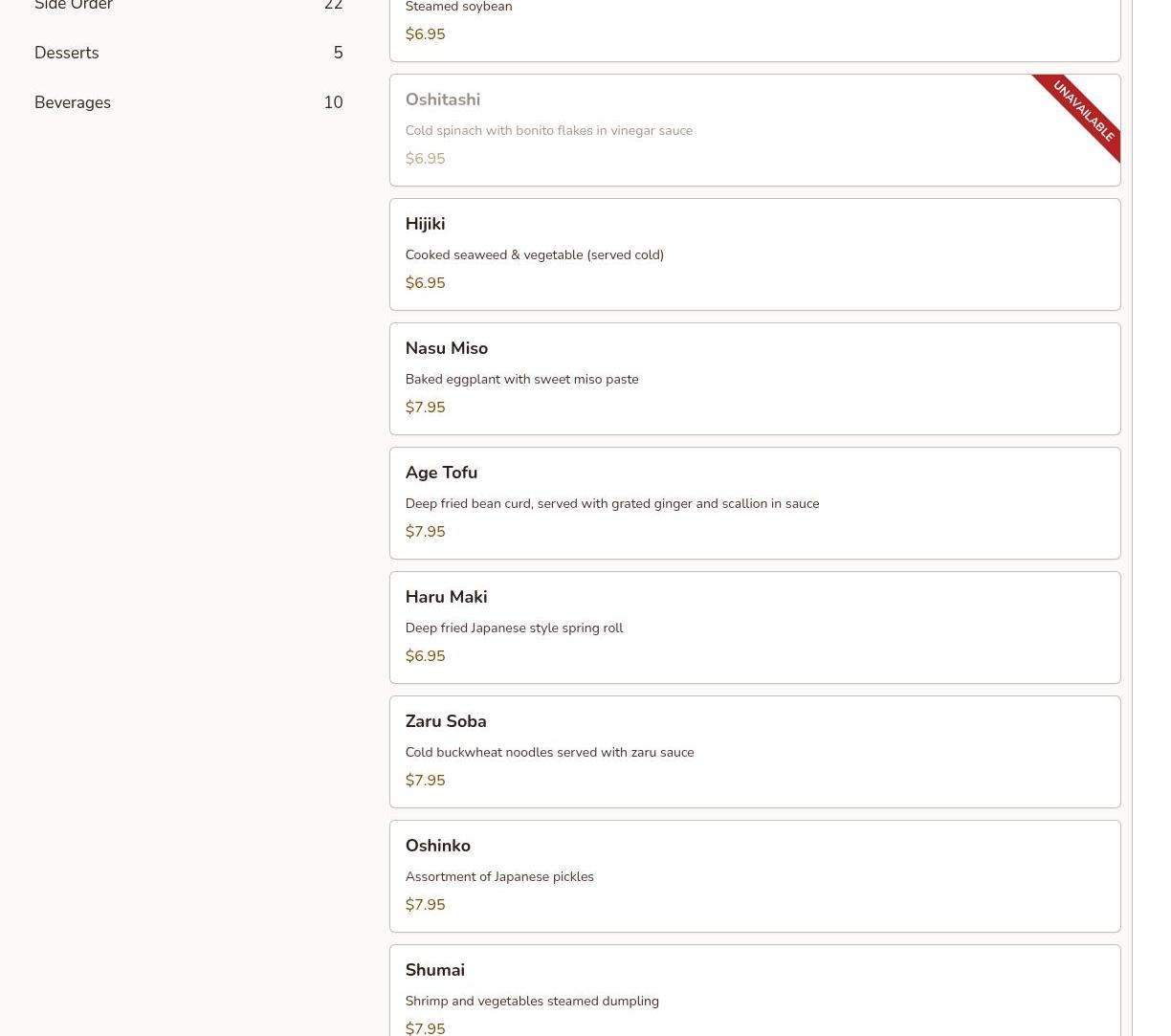Open the Desserts category

[188, 53]
